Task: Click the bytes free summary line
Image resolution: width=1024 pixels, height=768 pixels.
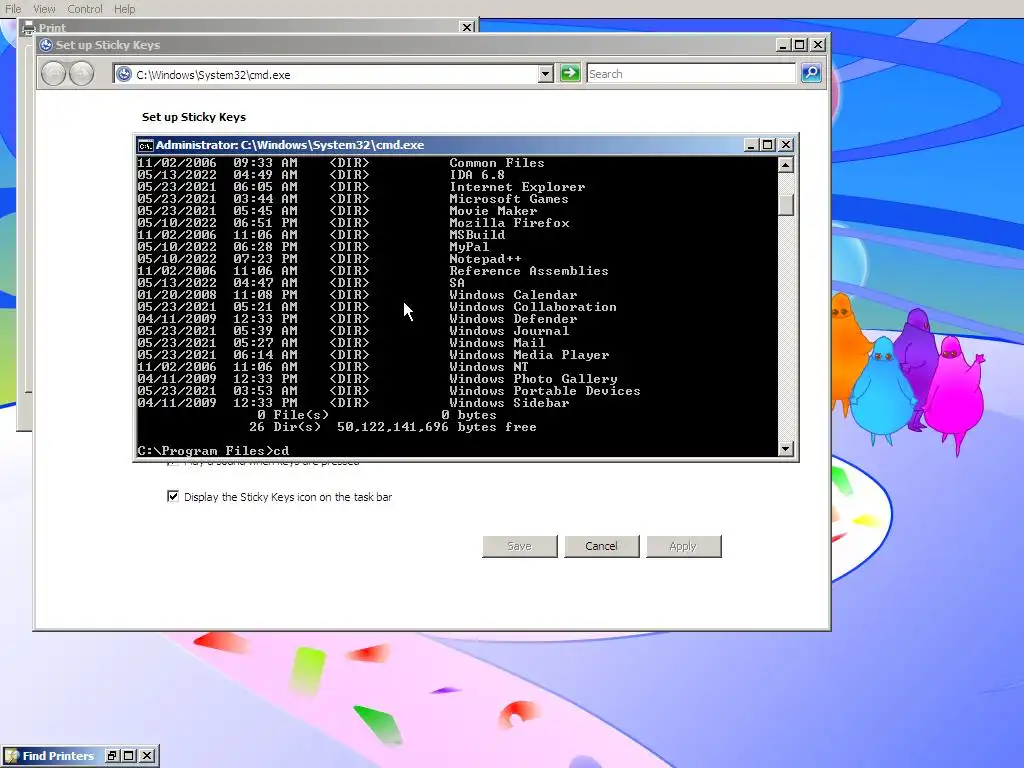Action: 392,426
